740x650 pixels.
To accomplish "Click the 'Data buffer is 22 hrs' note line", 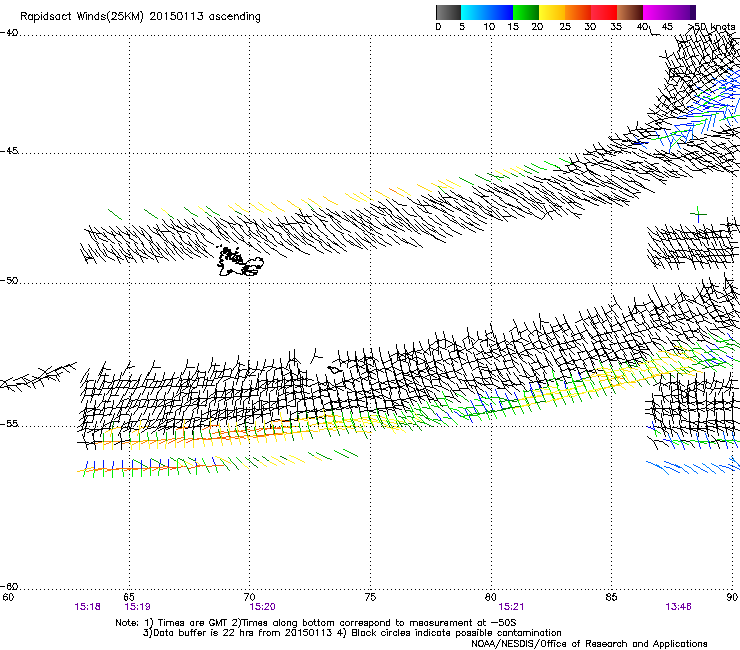I will pos(352,633).
